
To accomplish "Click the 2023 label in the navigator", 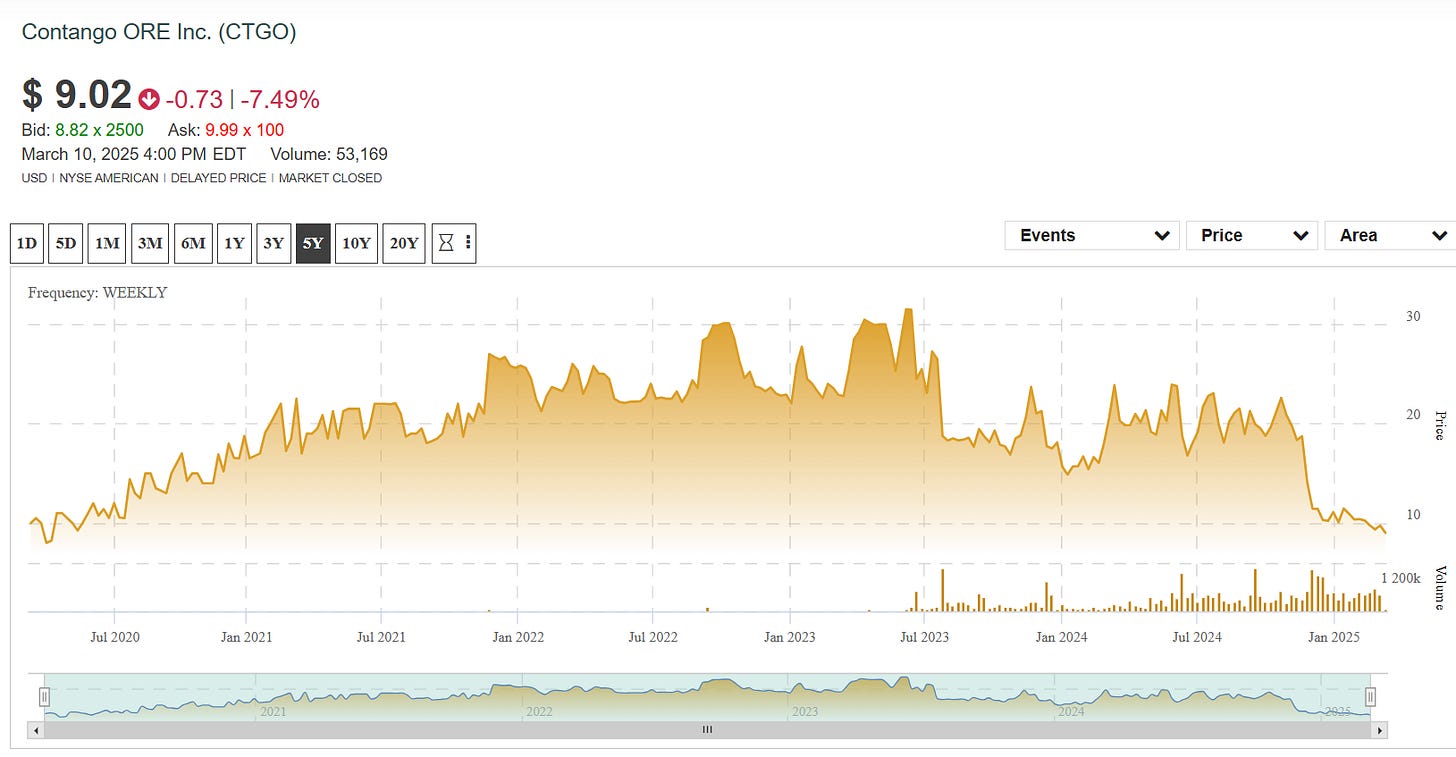I will (x=805, y=712).
